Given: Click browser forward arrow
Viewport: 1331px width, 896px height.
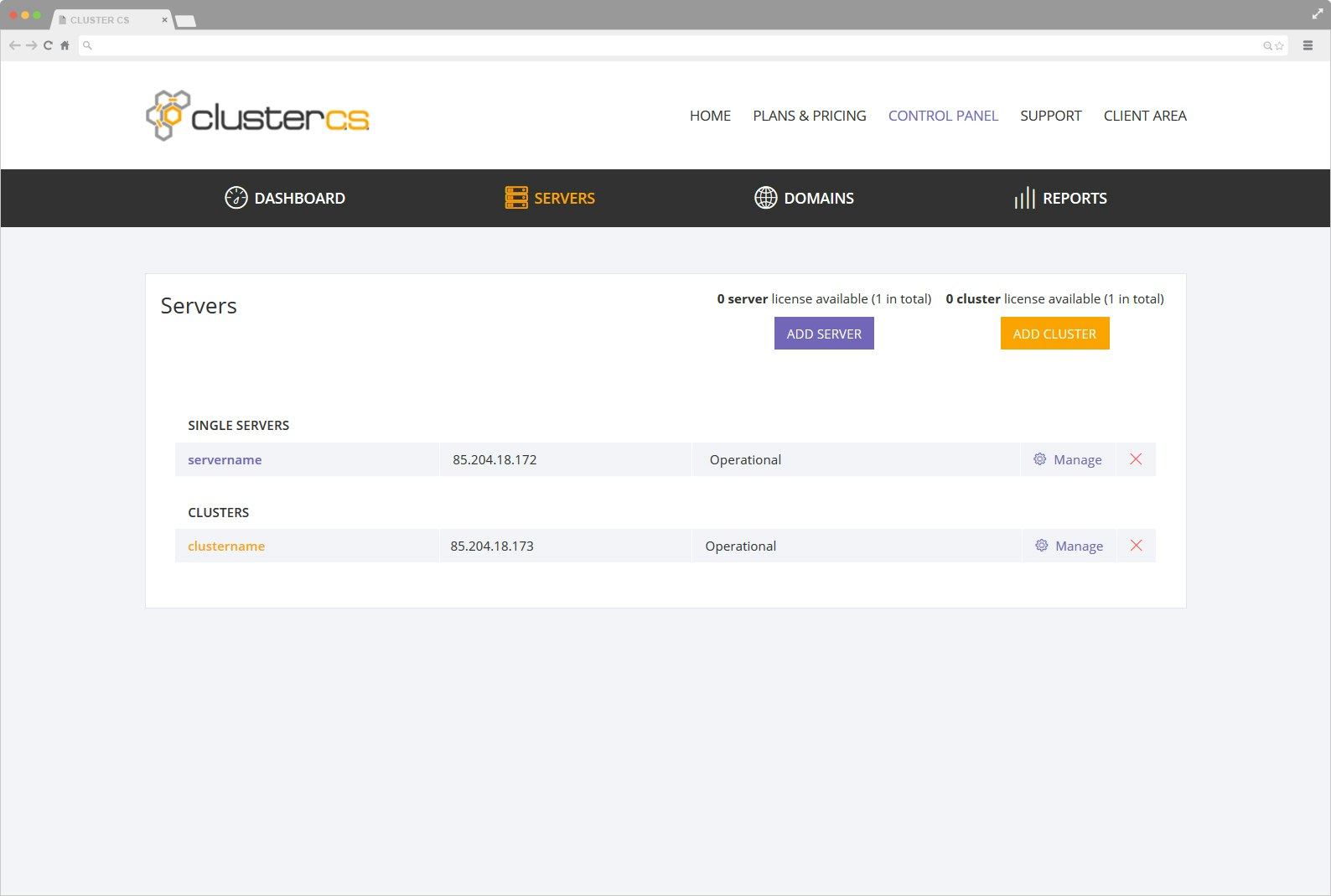Looking at the screenshot, I should coord(31,45).
